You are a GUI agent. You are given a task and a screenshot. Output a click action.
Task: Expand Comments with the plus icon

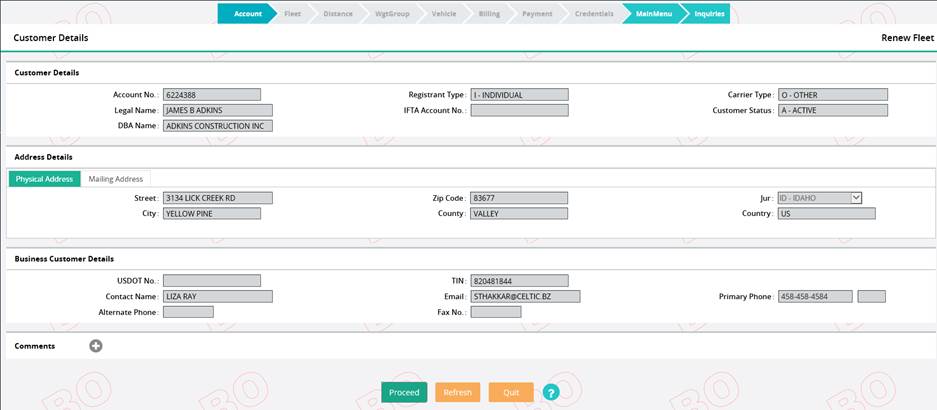pos(96,346)
